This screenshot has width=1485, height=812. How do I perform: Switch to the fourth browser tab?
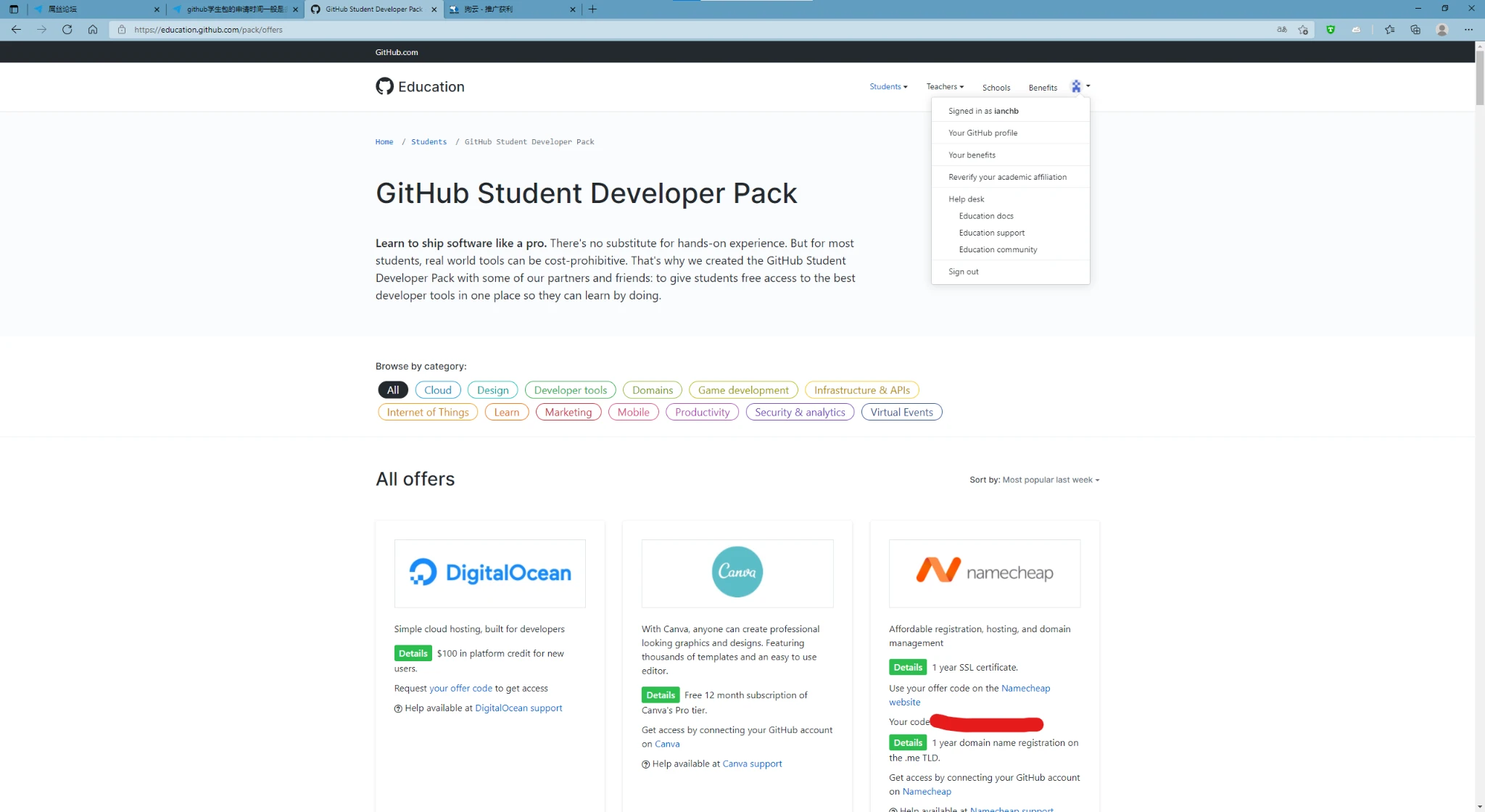[511, 9]
